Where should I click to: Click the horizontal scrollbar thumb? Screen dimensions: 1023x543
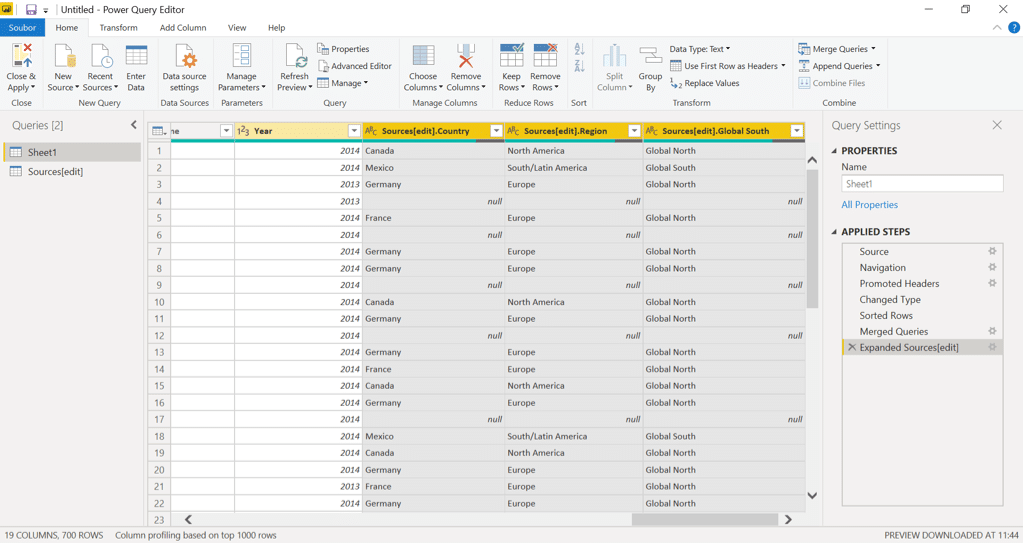tap(705, 520)
